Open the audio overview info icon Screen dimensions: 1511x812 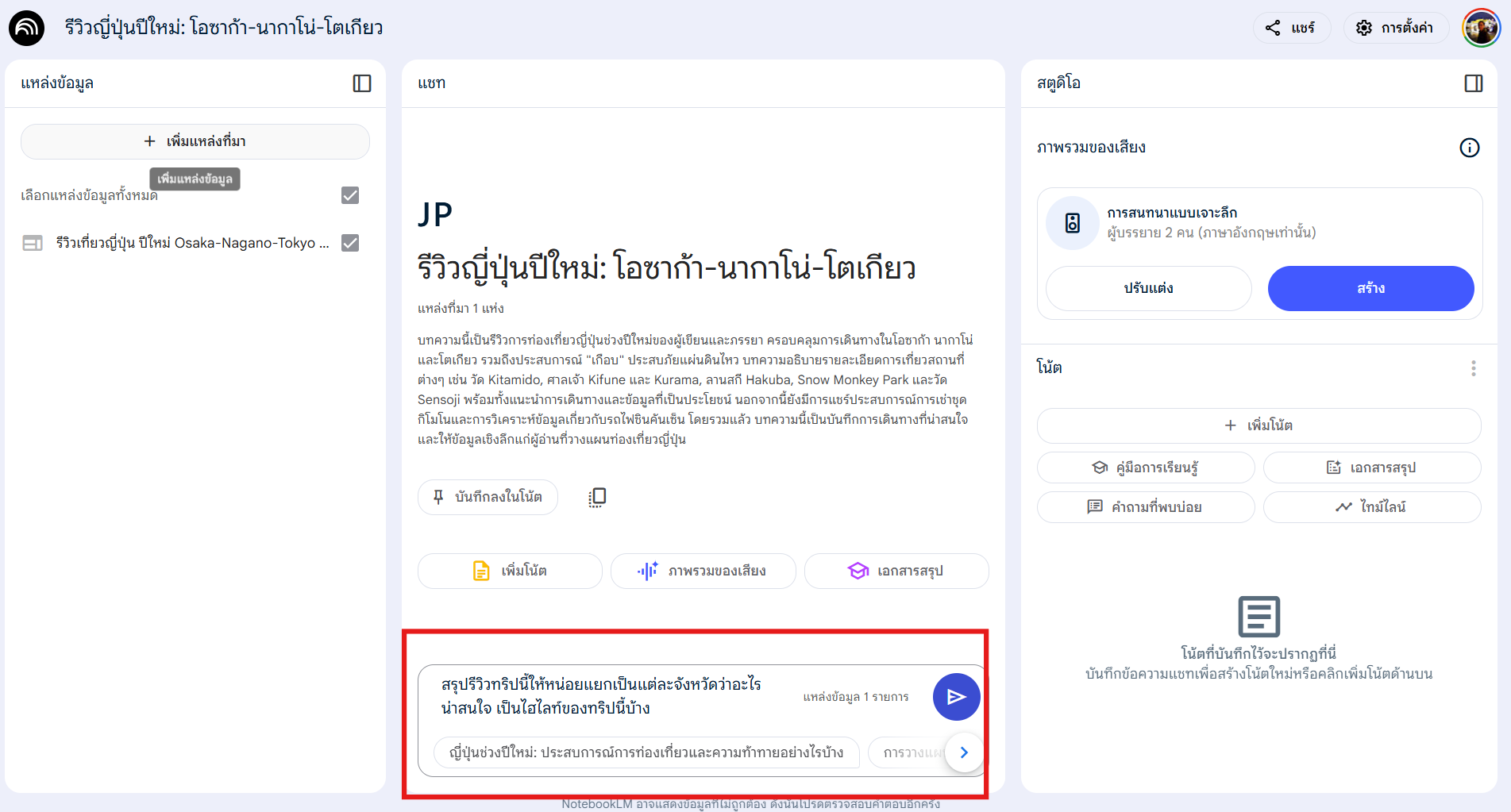click(x=1470, y=148)
